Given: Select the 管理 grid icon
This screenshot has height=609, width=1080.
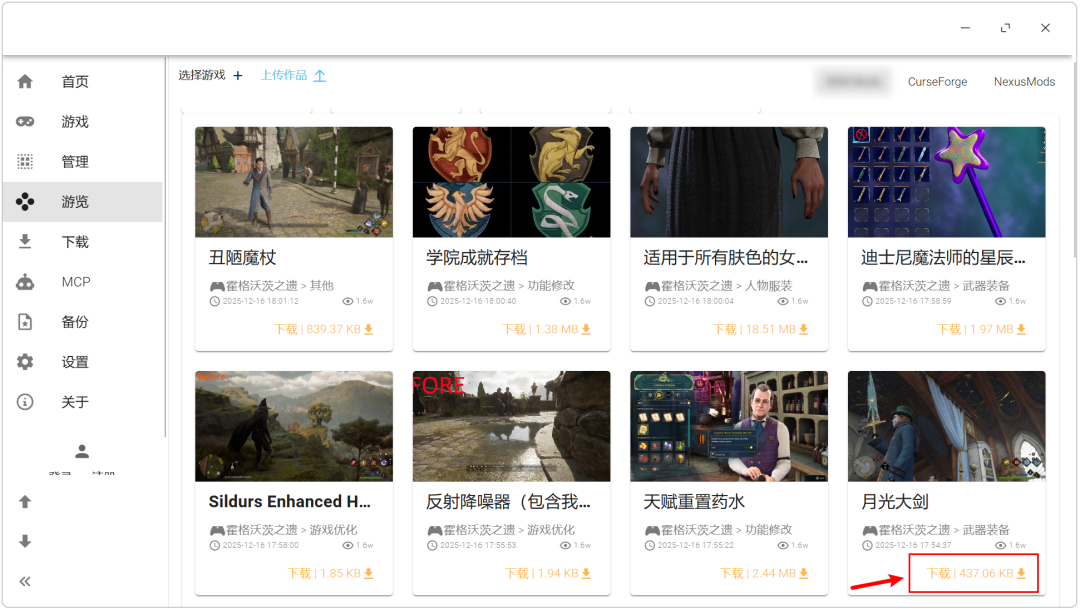Looking at the screenshot, I should (25, 161).
